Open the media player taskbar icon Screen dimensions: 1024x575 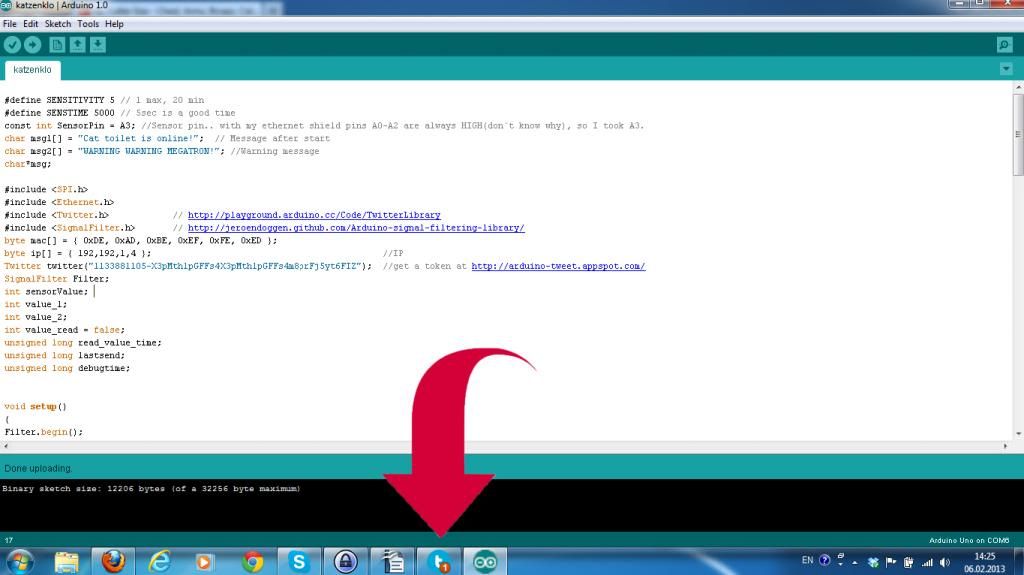pos(204,562)
